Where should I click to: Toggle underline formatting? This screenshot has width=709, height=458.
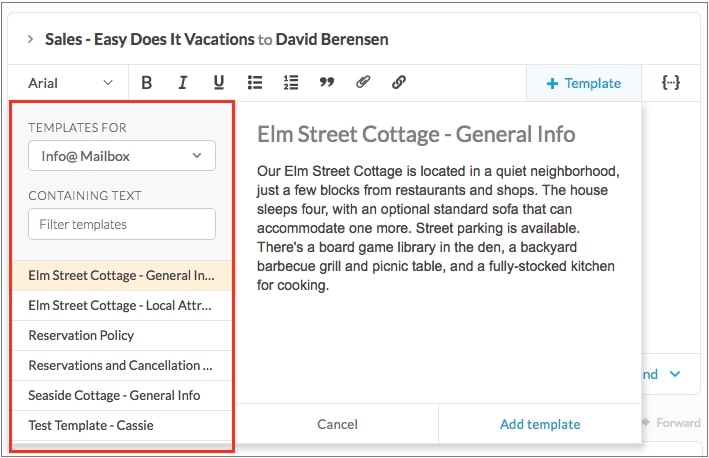click(x=219, y=83)
